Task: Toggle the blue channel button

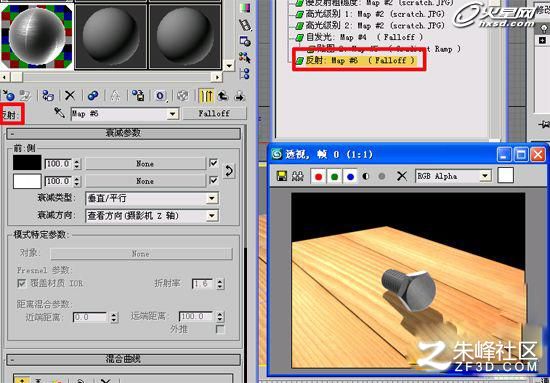Action: 350,176
